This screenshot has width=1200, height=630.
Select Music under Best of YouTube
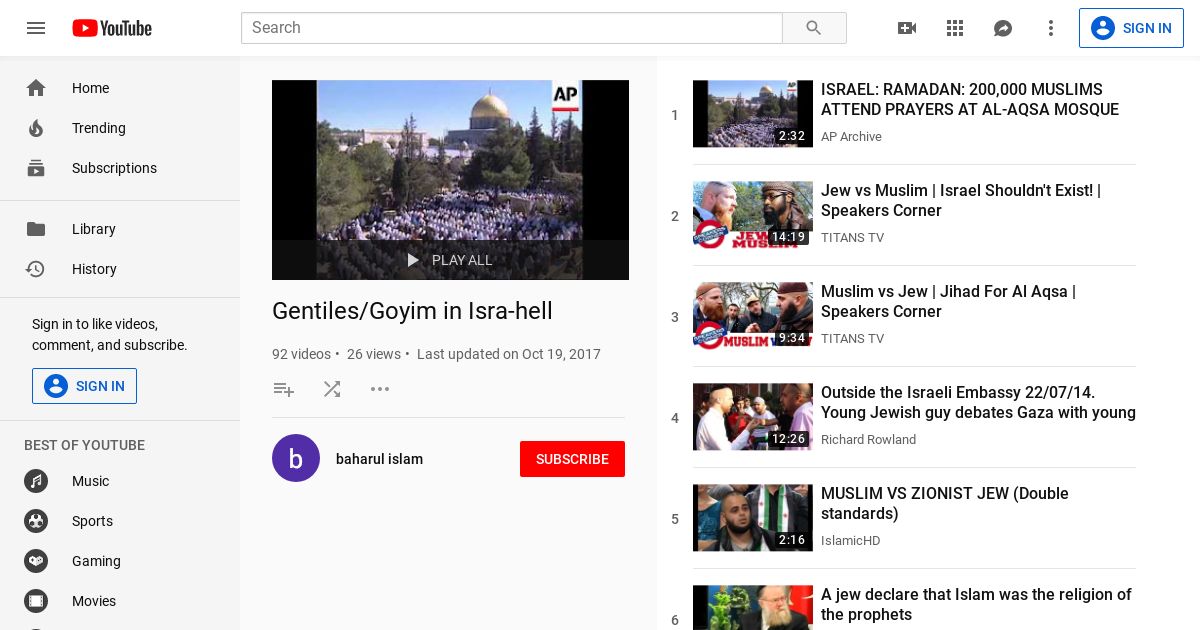pos(120,481)
